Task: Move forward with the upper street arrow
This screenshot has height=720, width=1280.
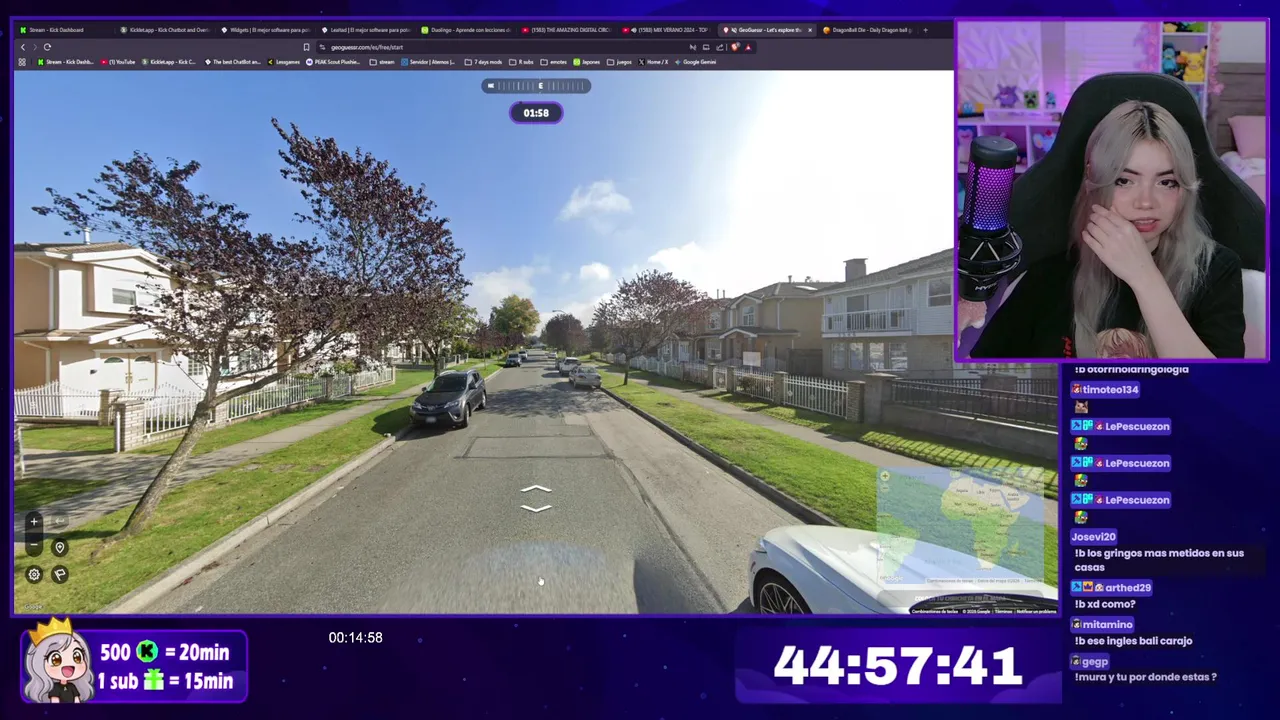Action: (x=536, y=489)
